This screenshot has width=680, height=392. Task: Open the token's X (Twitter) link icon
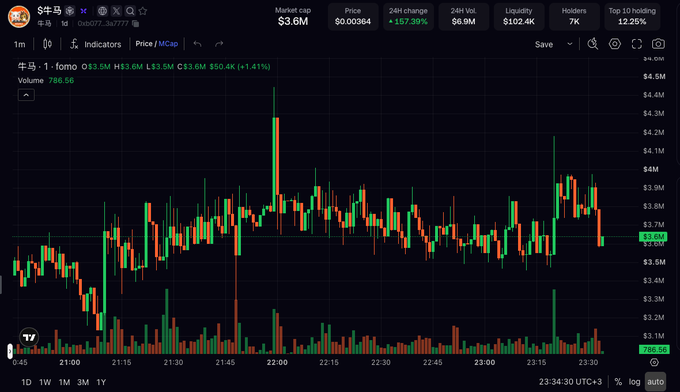click(x=116, y=11)
